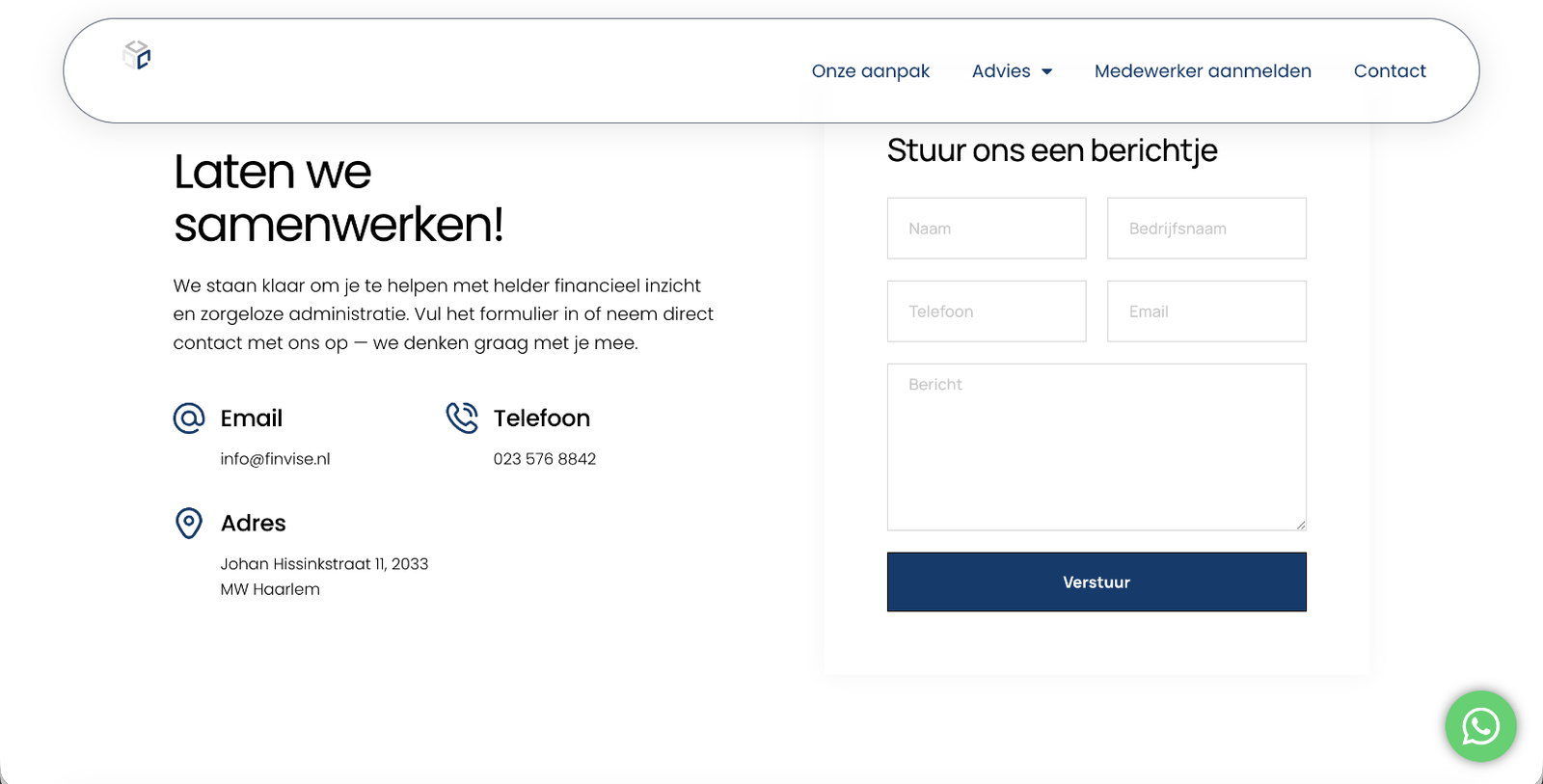This screenshot has height=784, width=1543.
Task: Click the @ email icon
Action: pyautogui.click(x=189, y=419)
